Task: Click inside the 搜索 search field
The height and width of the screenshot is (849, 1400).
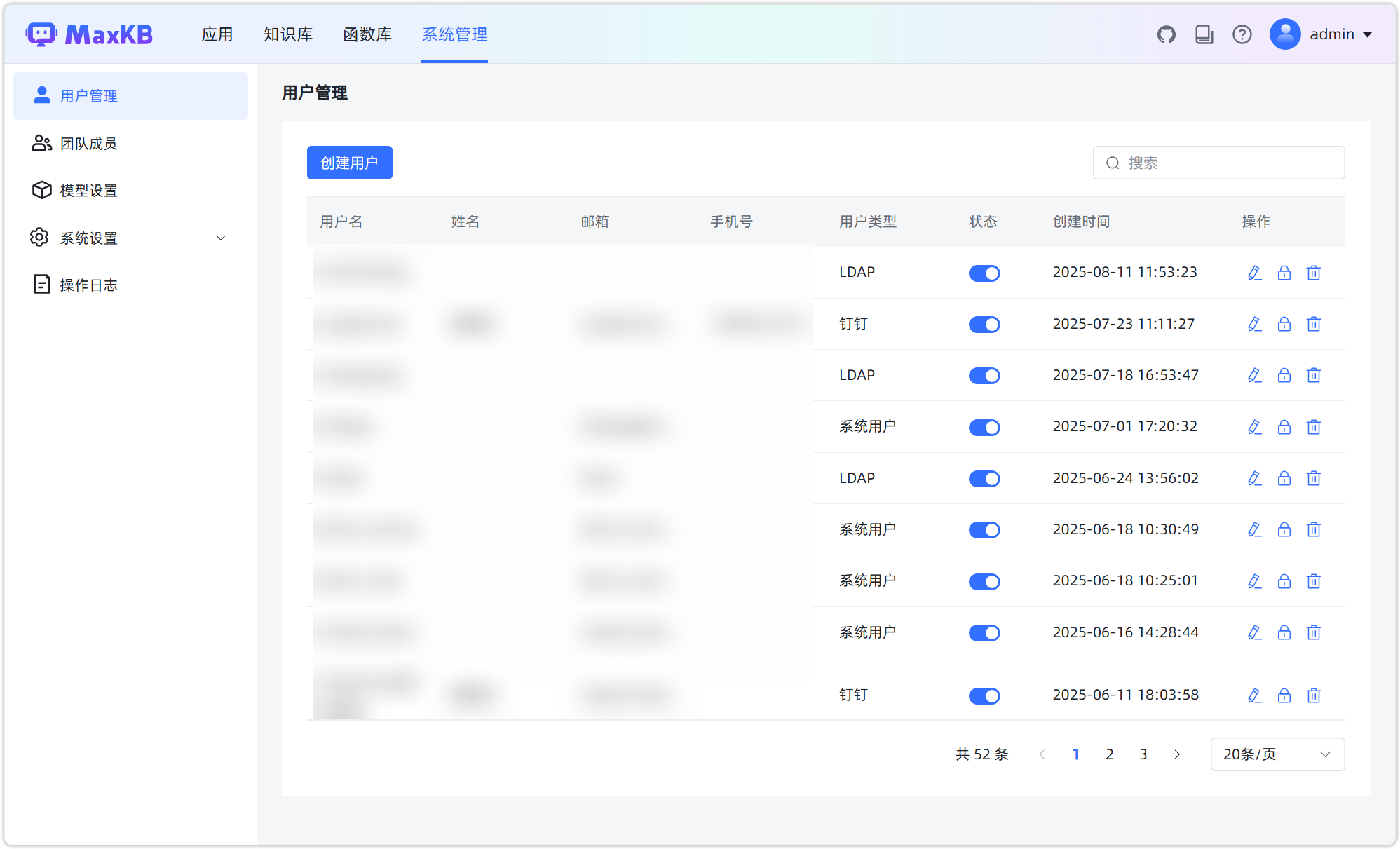Action: [1218, 162]
